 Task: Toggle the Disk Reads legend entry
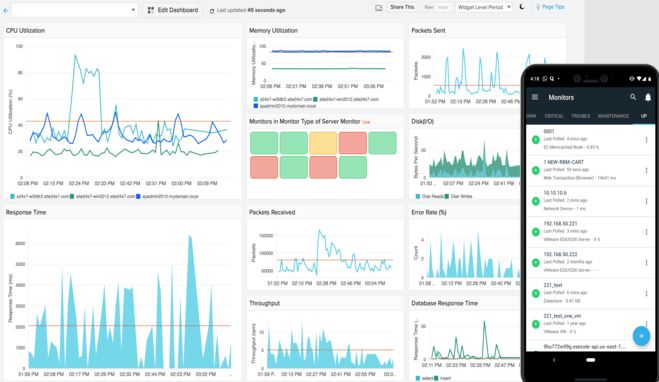coord(430,196)
